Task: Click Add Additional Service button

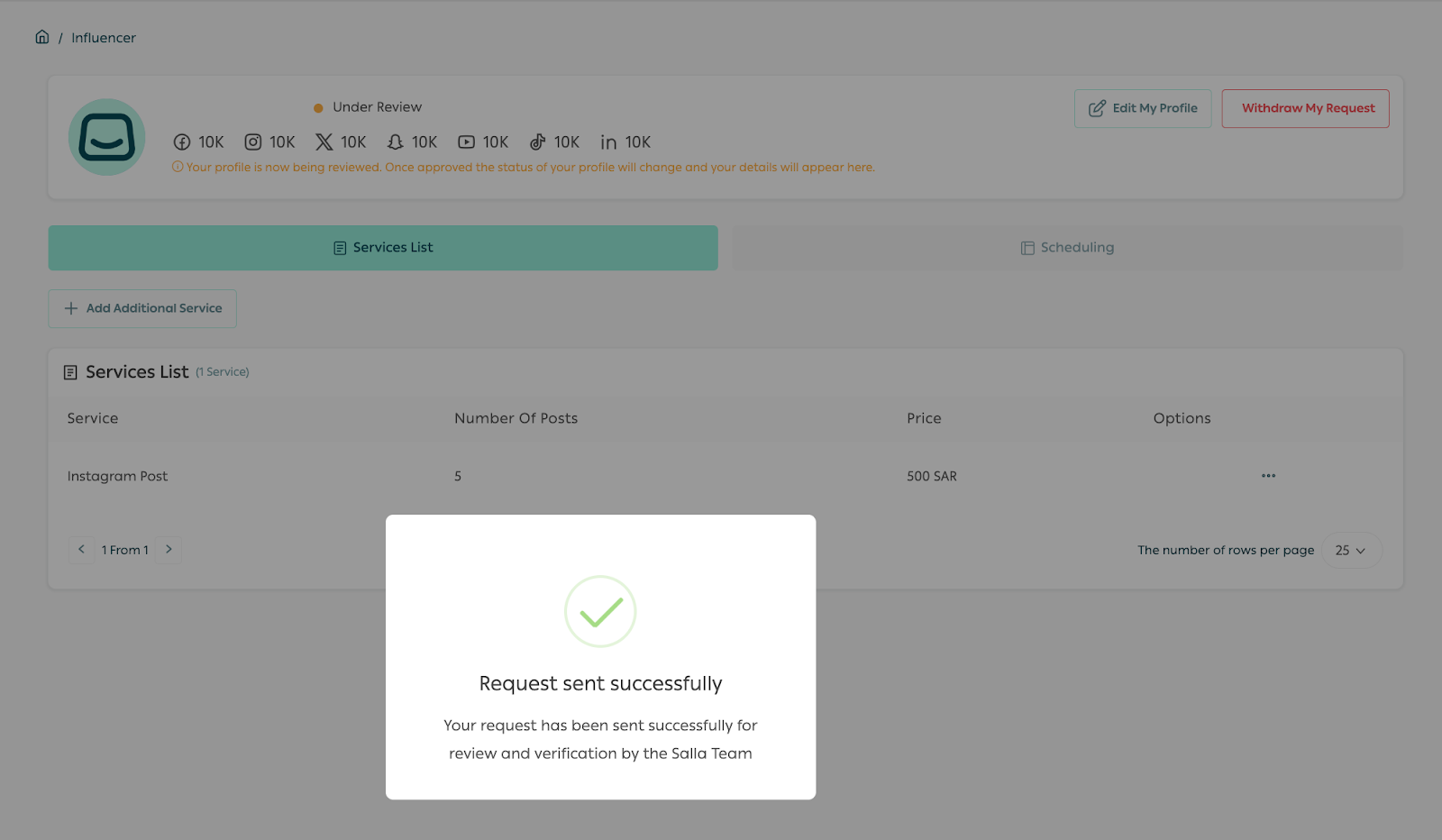Action: click(x=142, y=308)
